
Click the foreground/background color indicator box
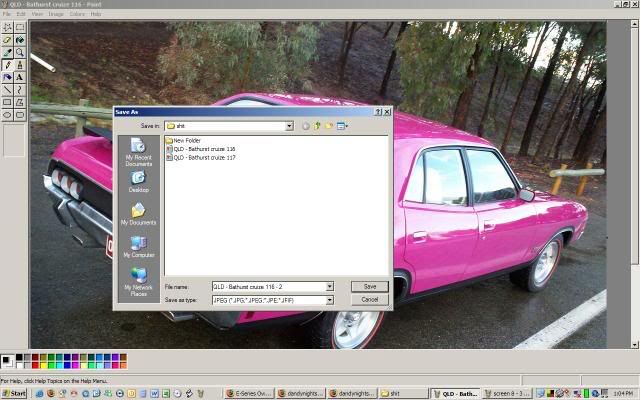7,361
